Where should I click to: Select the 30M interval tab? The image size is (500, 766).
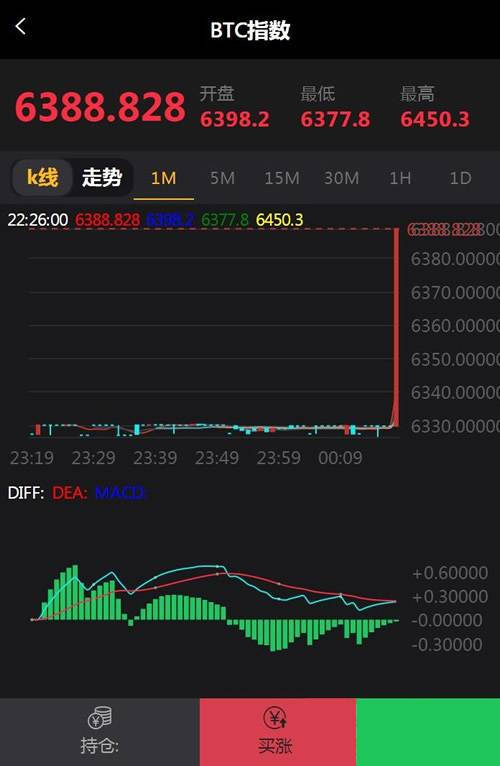pyautogui.click(x=341, y=178)
